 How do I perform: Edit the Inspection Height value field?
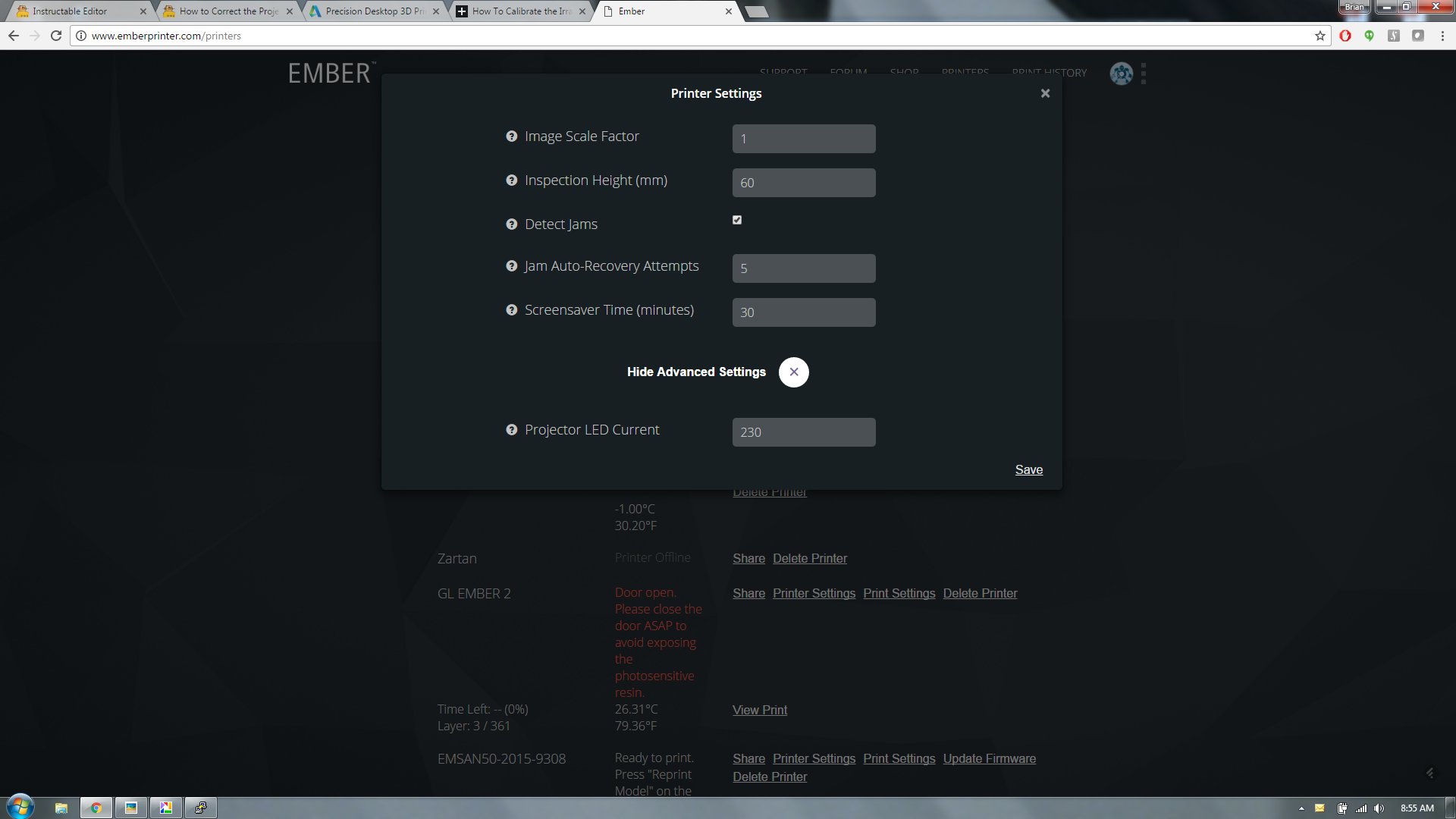point(804,183)
